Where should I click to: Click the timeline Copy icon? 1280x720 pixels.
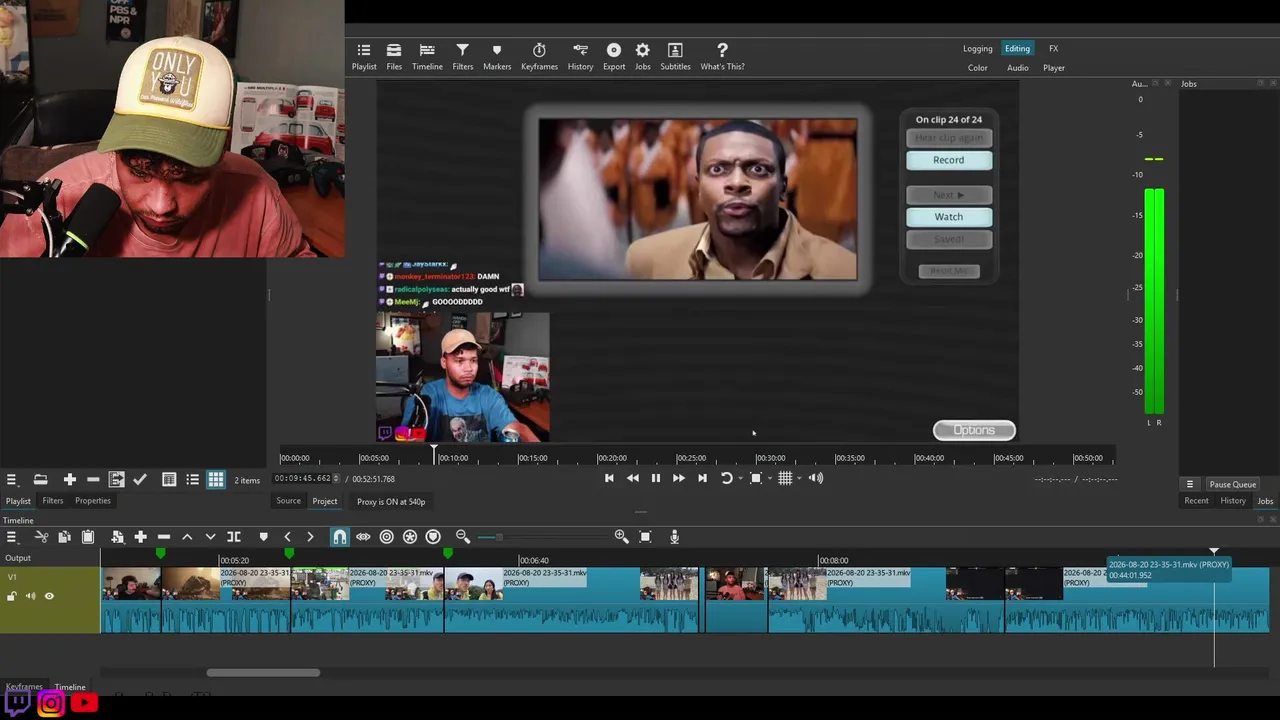pos(64,537)
